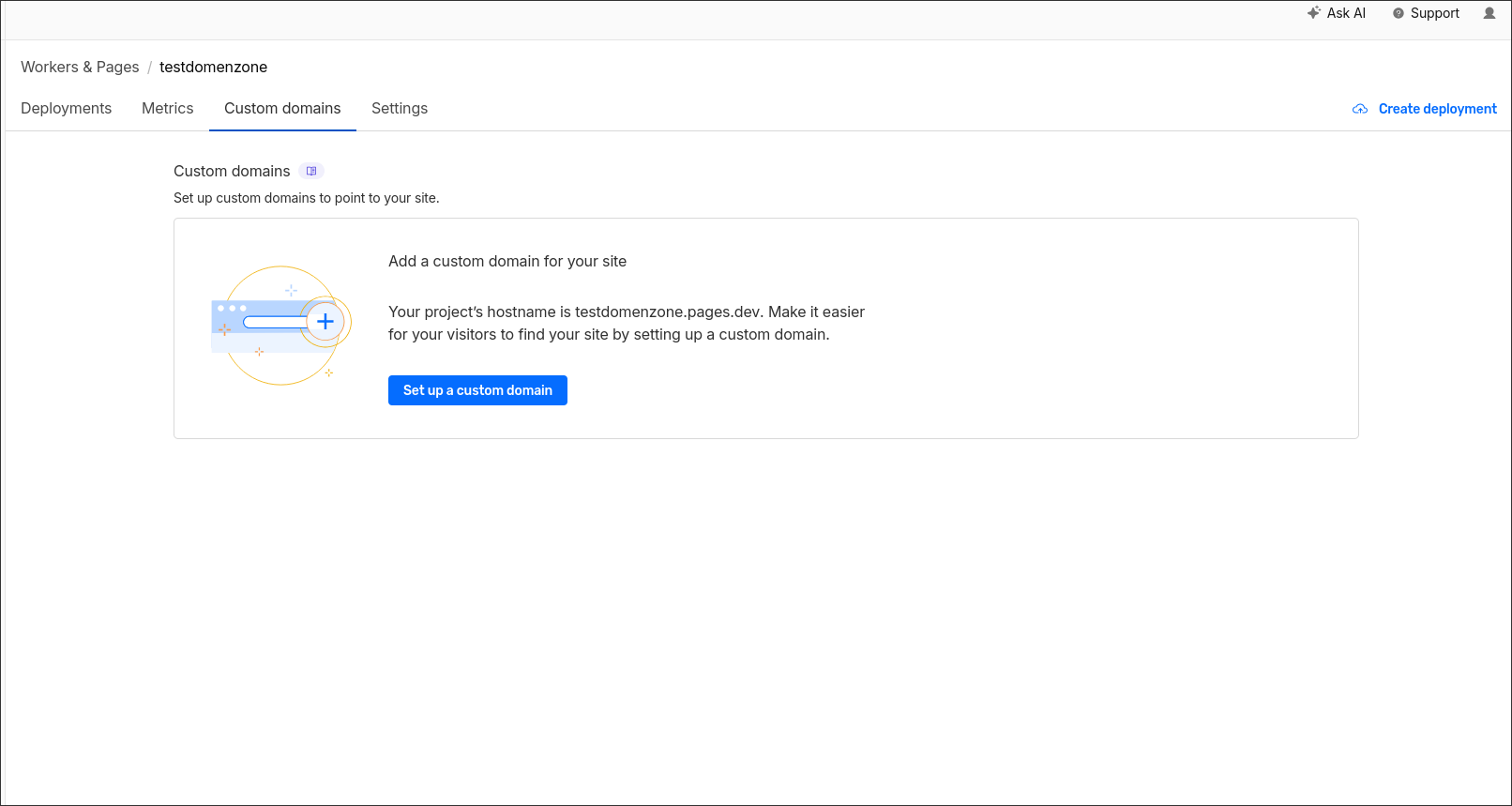Click the address bar in the illustration
The height and width of the screenshot is (806, 1512).
[274, 322]
